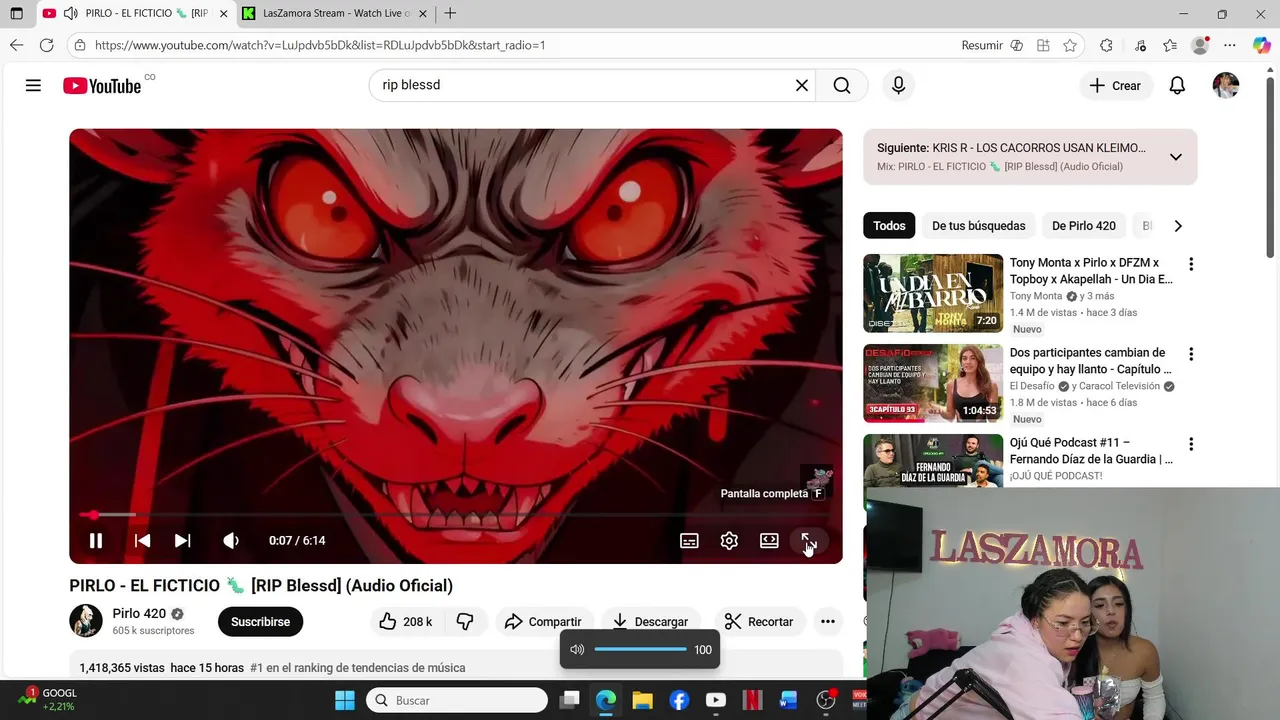Viewport: 1280px width, 720px height.
Task: Start voice search with the microphone icon
Action: tap(898, 85)
